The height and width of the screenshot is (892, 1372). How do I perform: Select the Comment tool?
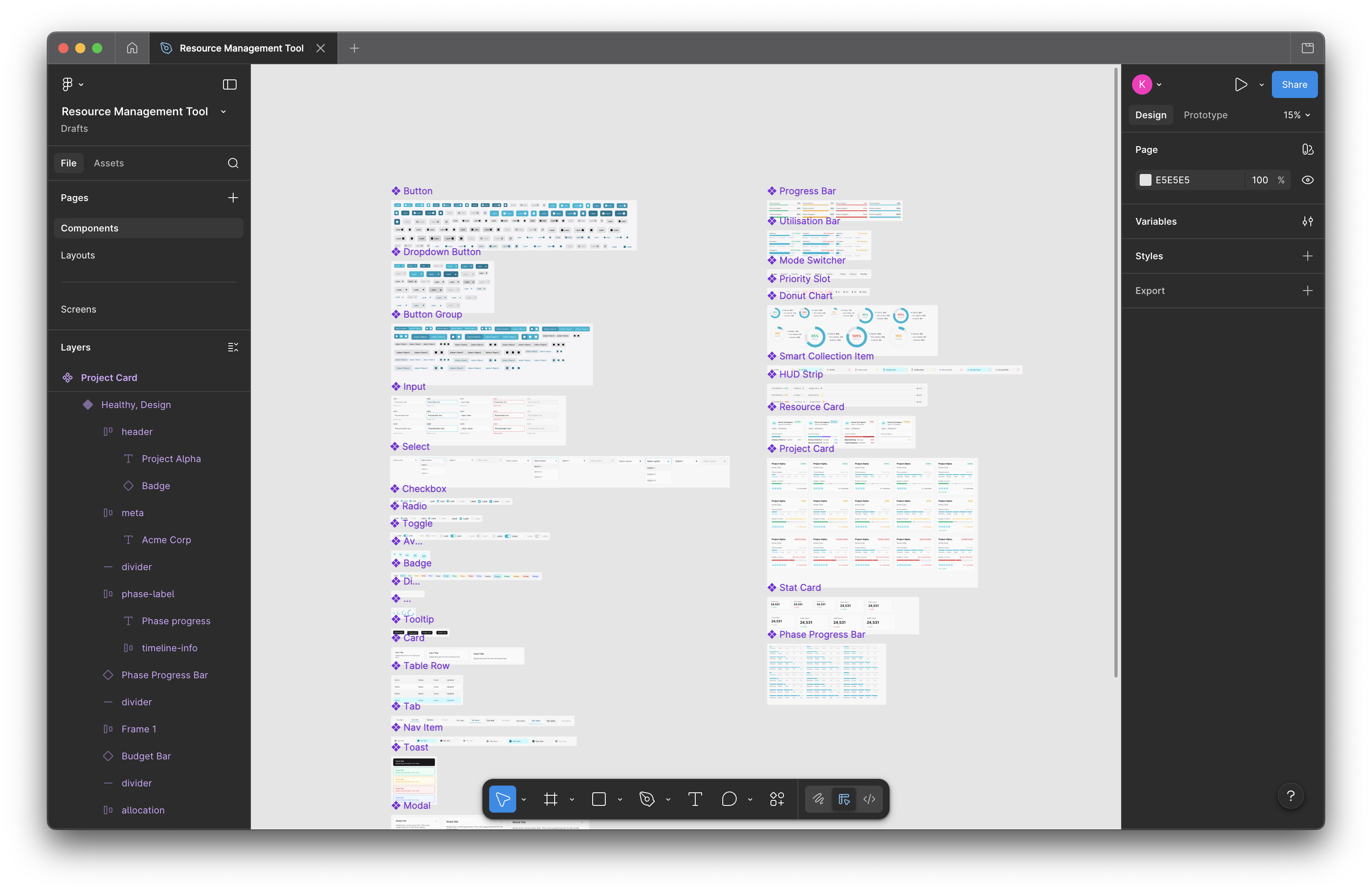[x=729, y=799]
